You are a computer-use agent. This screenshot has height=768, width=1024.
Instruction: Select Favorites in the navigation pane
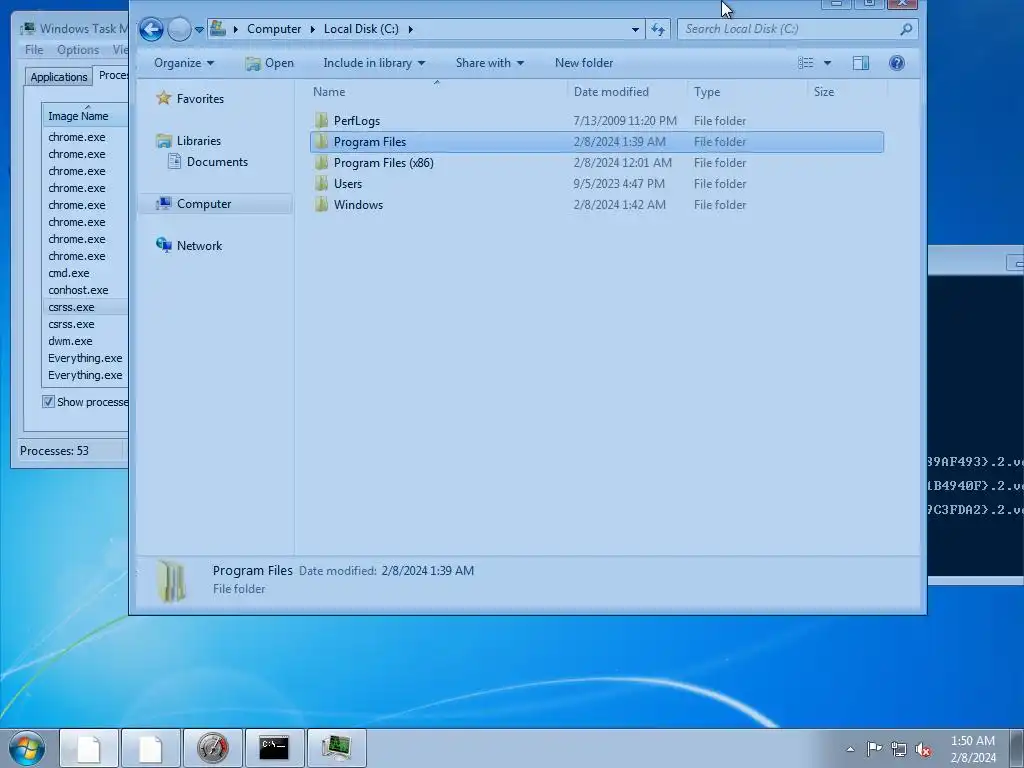point(200,99)
